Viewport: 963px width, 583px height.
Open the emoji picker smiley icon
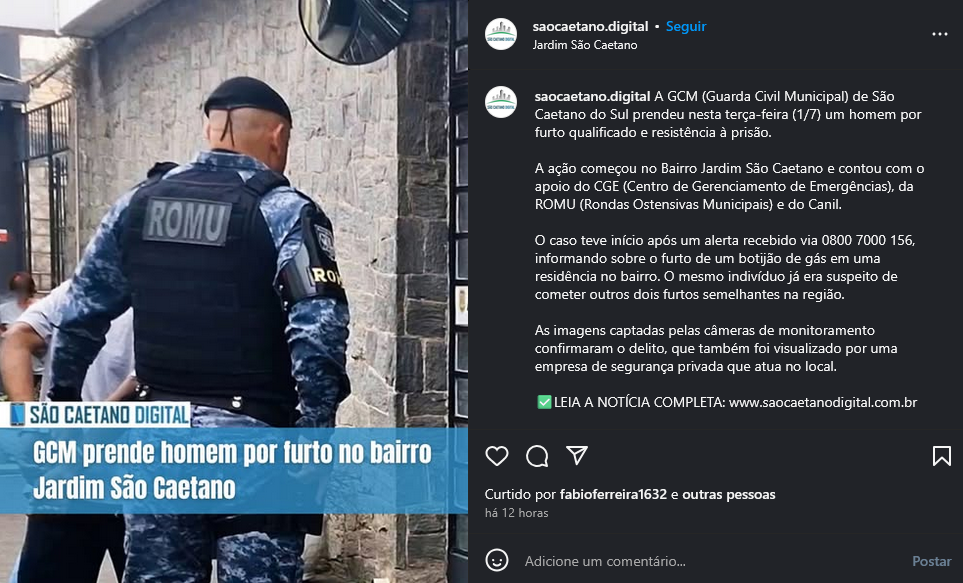click(497, 560)
